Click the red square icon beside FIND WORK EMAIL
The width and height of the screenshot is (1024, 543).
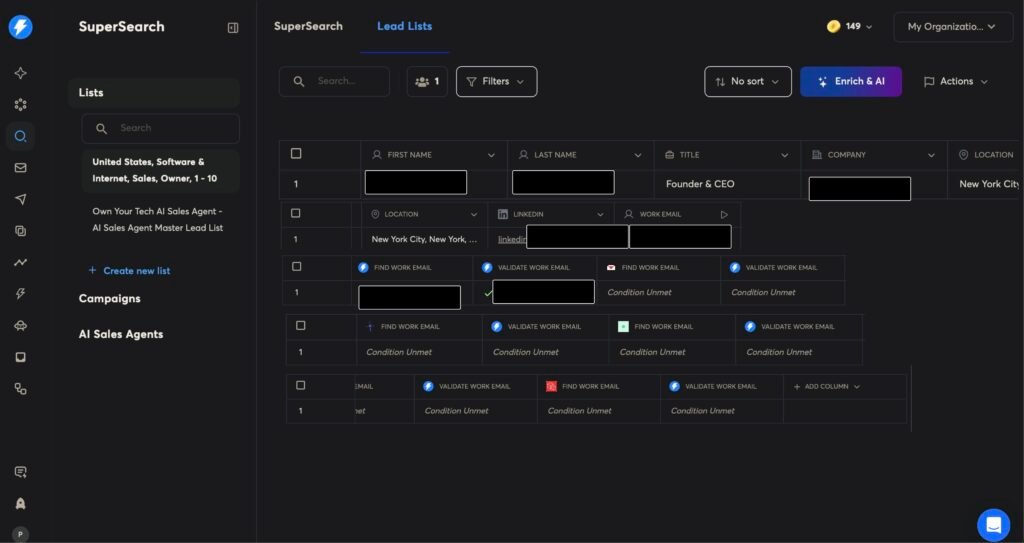pos(551,386)
